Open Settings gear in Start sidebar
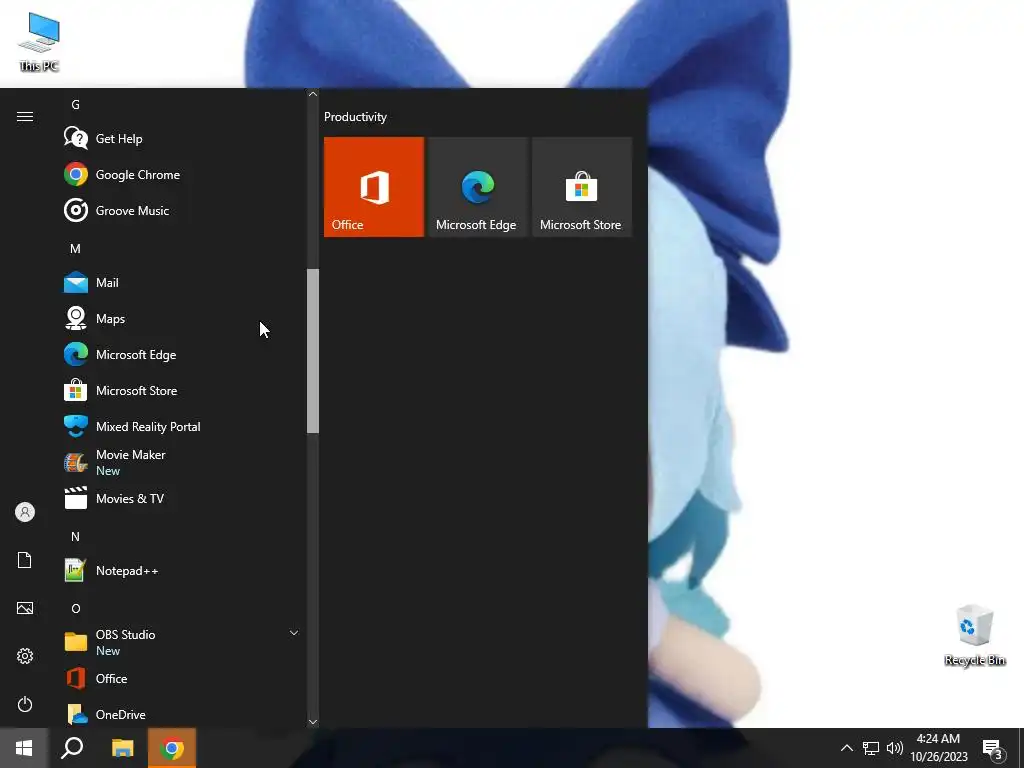1024x768 pixels. coord(25,656)
